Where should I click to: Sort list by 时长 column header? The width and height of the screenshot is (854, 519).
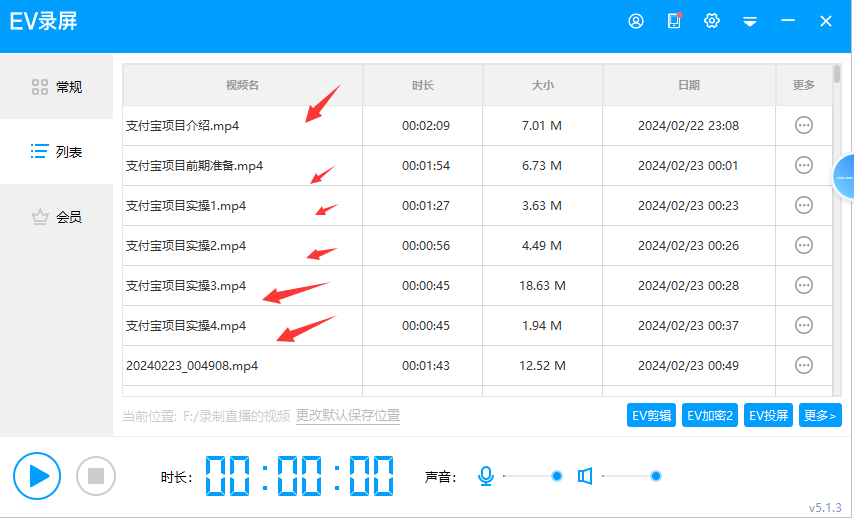(422, 85)
